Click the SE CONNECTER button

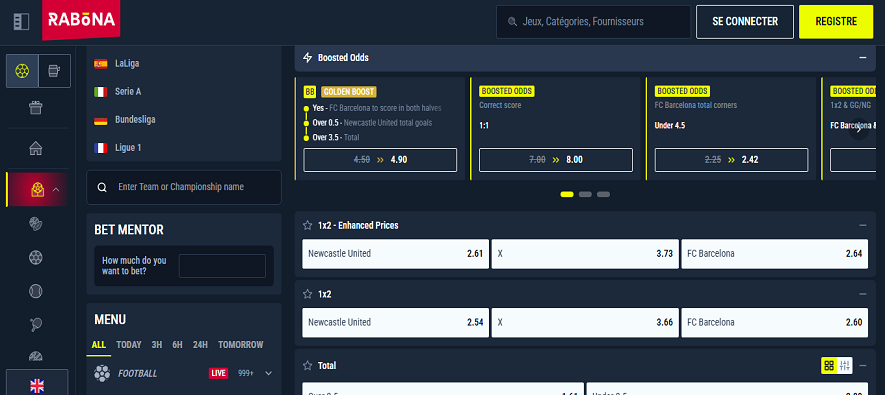pos(745,22)
